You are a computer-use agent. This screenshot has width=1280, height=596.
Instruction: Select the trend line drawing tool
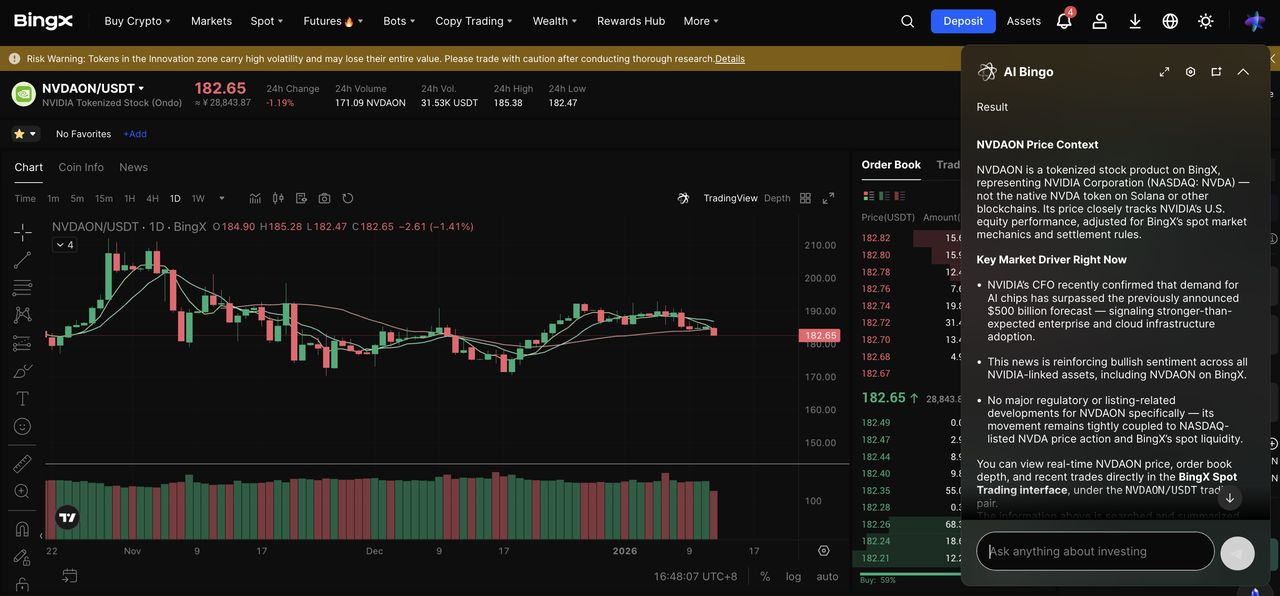[22, 260]
